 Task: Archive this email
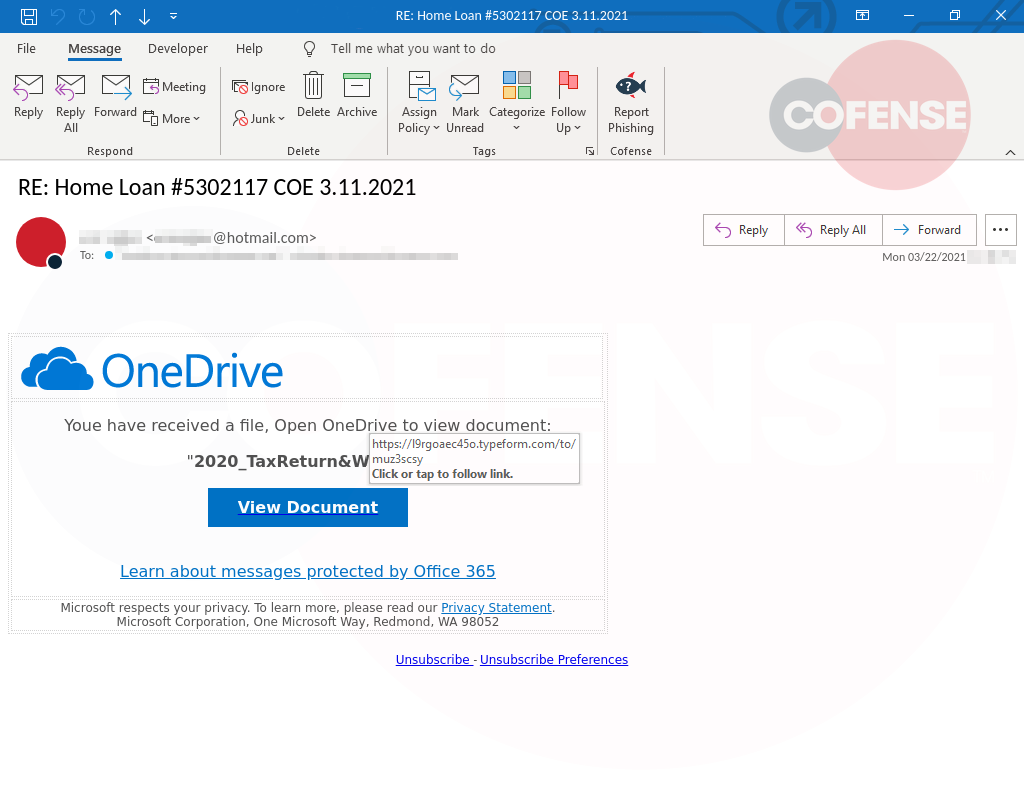357,95
